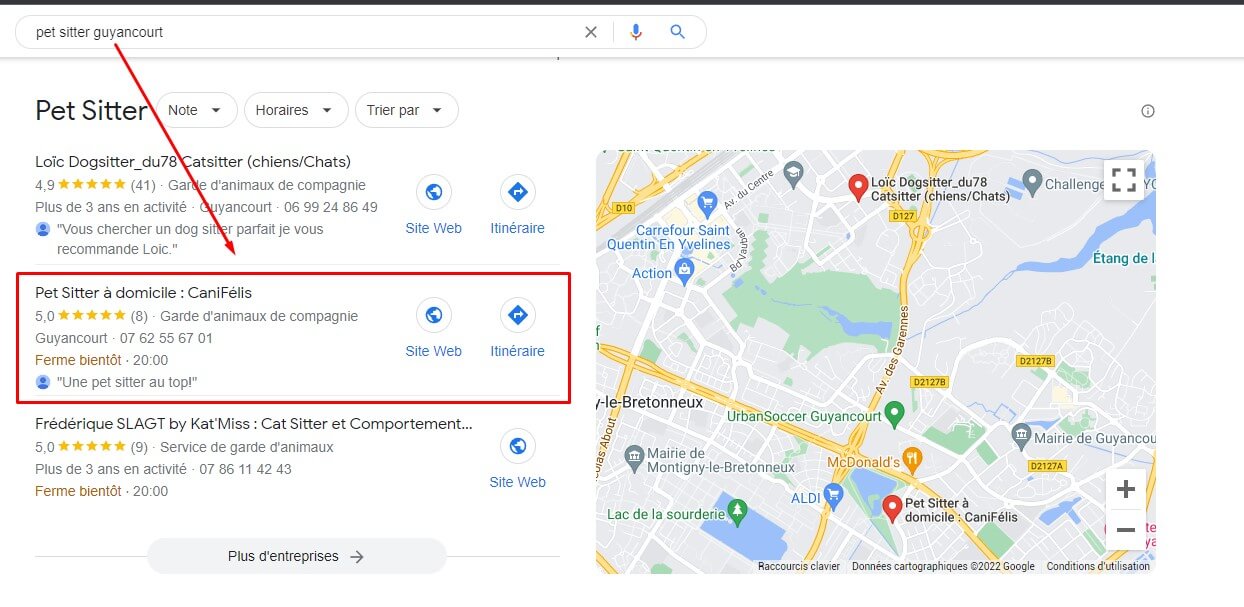Image resolution: width=1244 pixels, height=607 pixels.
Task: Expand the map to fullscreen
Action: pyautogui.click(x=1124, y=180)
